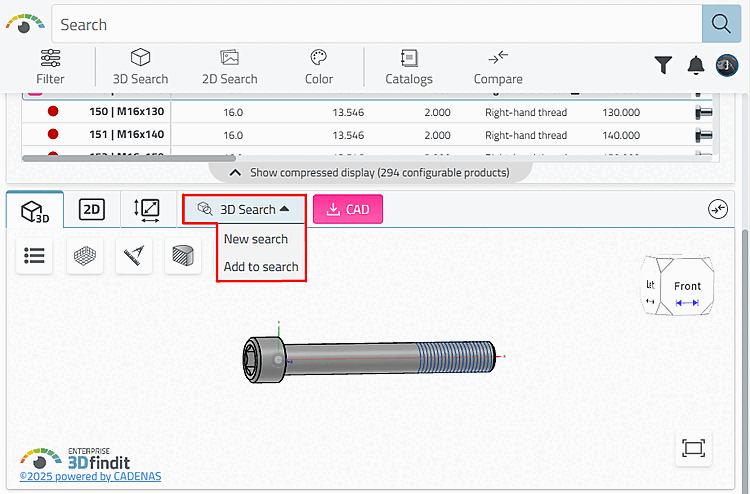Click the left face of view cube
Screen dimensions: 750x494
click(650, 285)
